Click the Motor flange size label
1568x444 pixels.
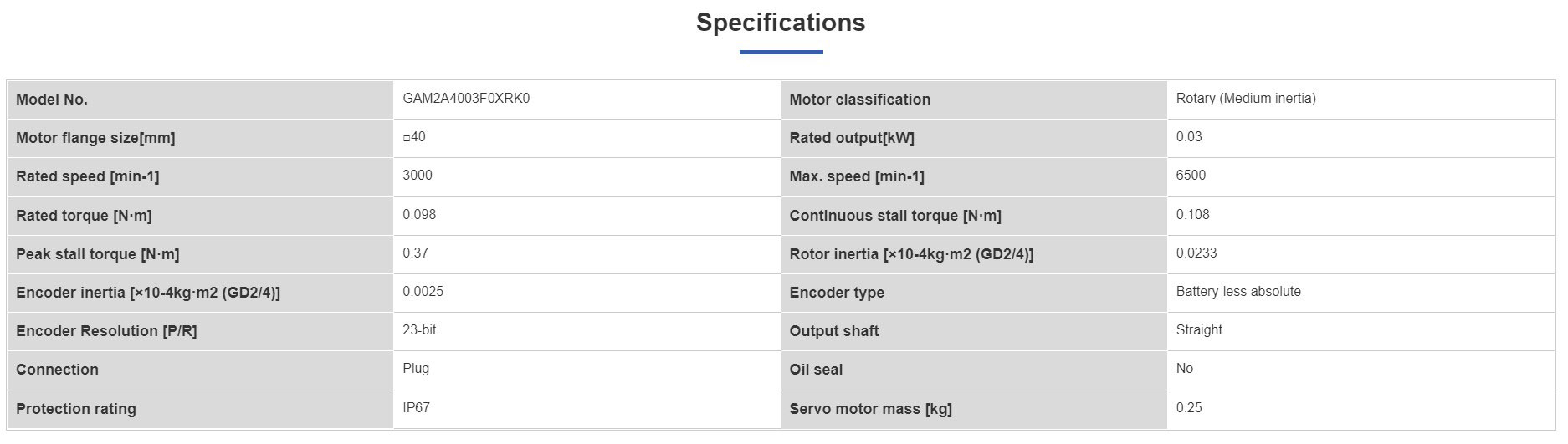pos(95,138)
